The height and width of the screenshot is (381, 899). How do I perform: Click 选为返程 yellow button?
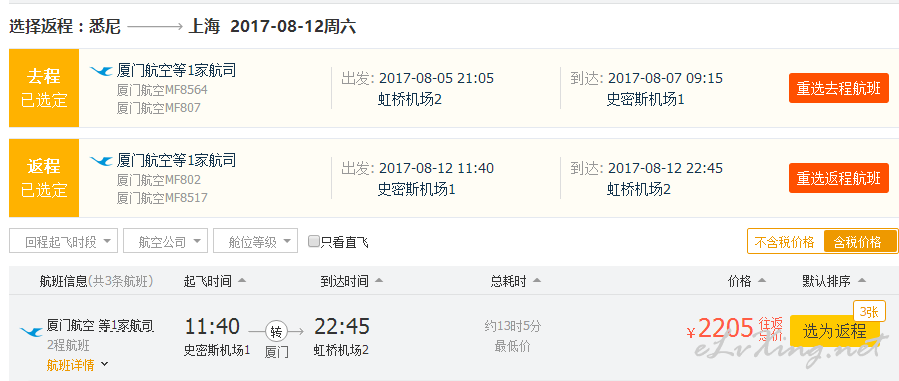[x=834, y=331]
